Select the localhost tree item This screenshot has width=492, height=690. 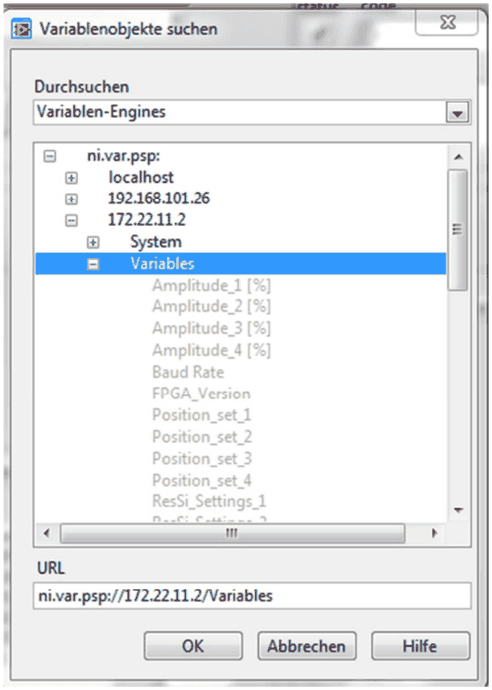tap(141, 177)
